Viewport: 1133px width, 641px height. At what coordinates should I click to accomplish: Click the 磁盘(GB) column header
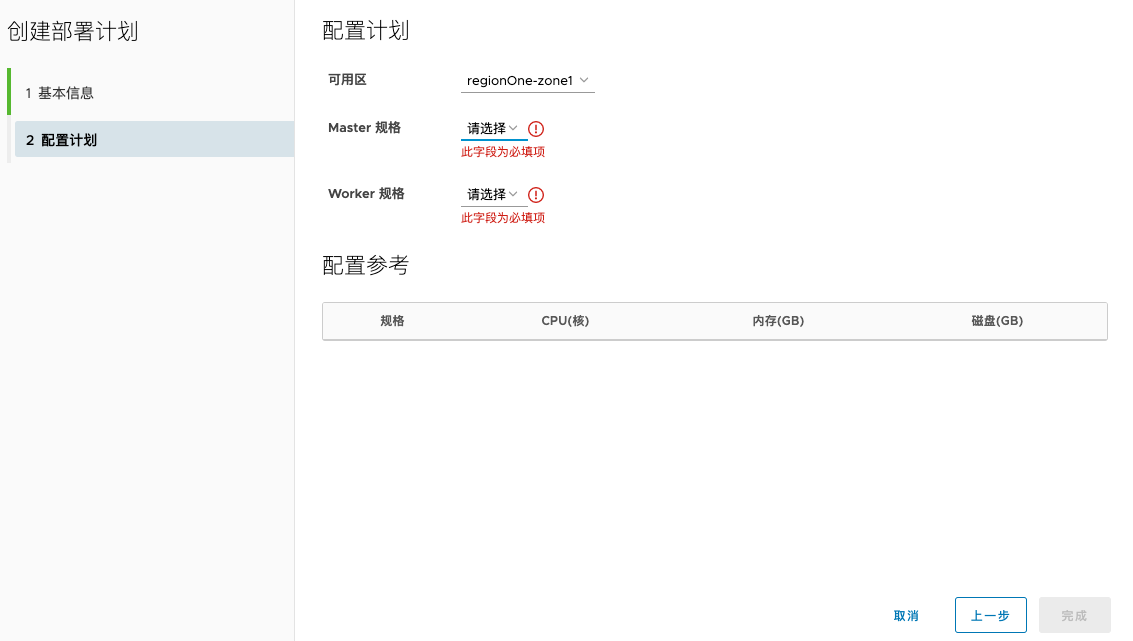[997, 321]
